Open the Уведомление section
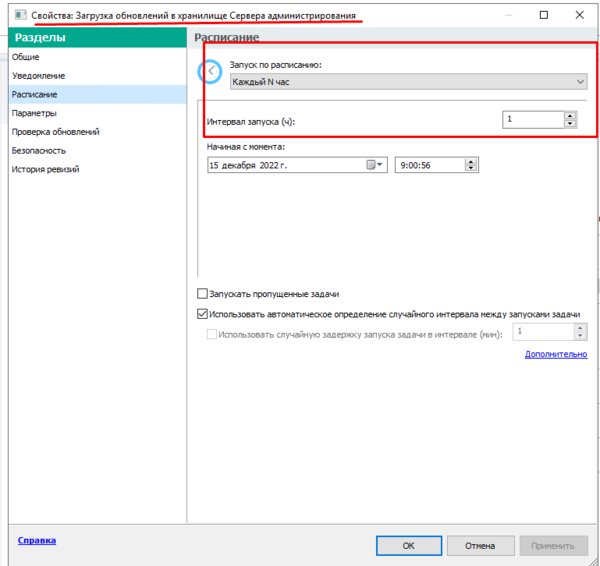Screen dimensions: 600x566 pos(38,76)
